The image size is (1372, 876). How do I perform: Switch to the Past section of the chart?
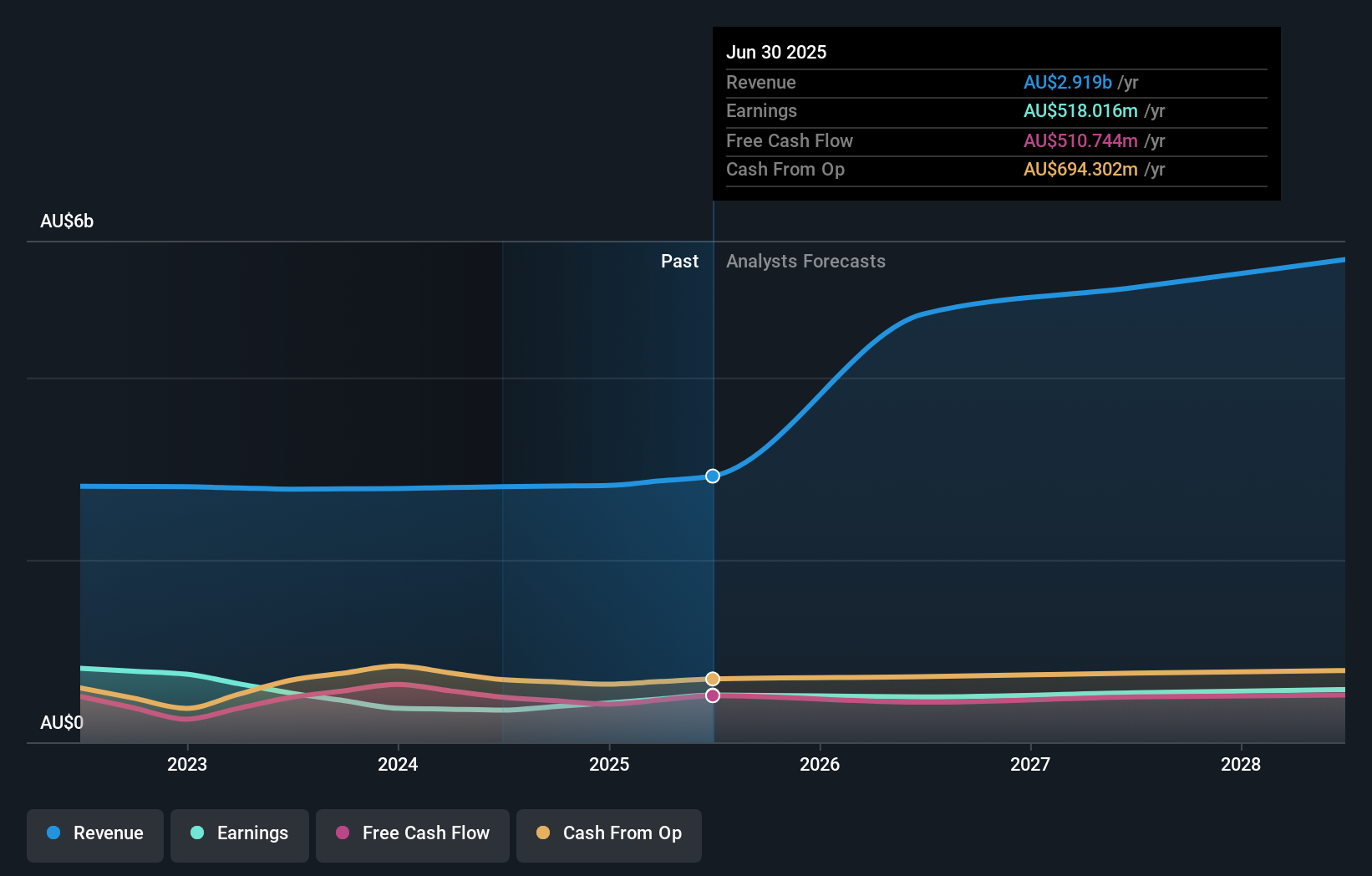[x=679, y=261]
